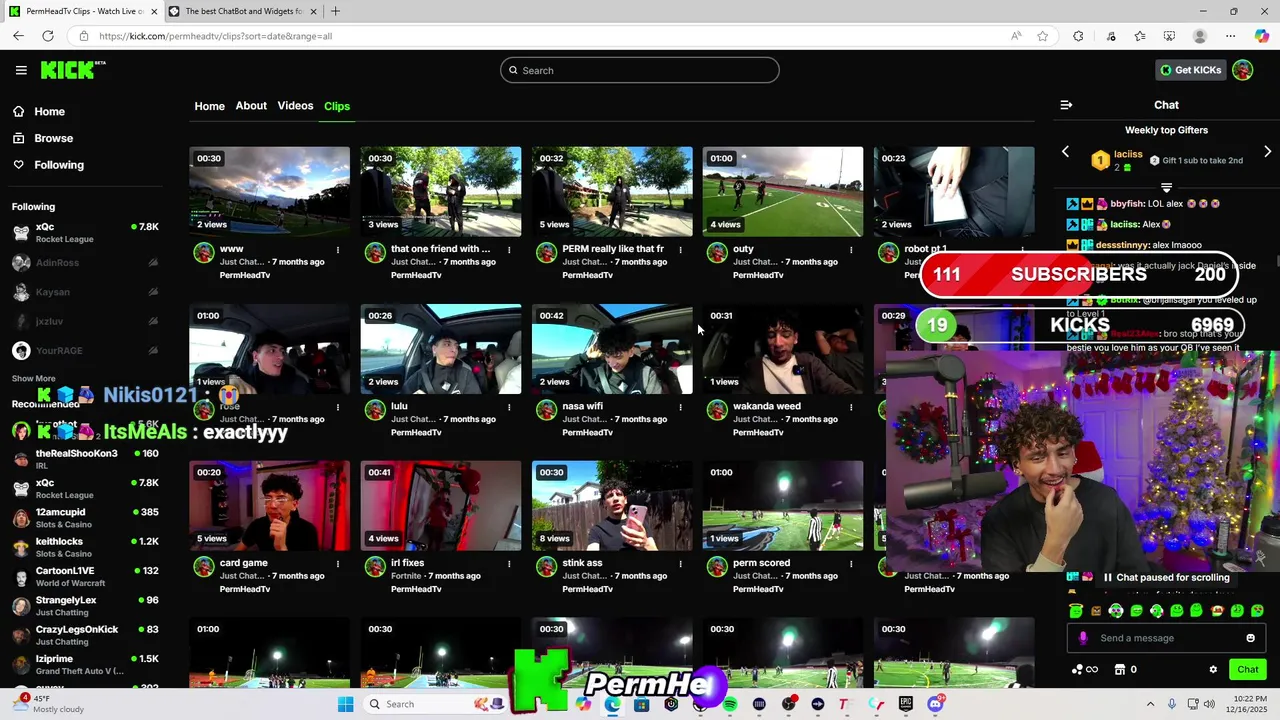Screen dimensions: 1280x720
Task: Open theRealShooKon3 channel in sidebar
Action: coord(85,459)
